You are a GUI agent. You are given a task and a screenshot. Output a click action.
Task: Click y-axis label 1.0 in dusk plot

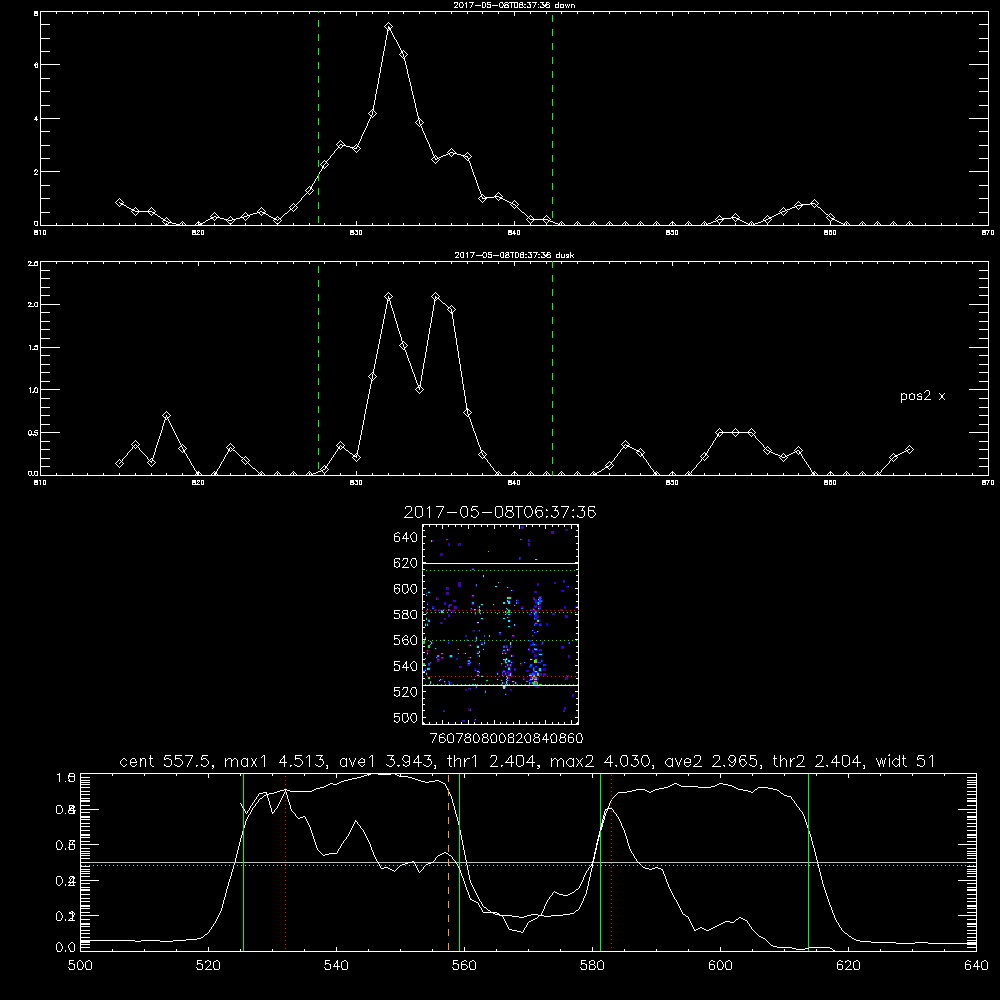[x=34, y=390]
